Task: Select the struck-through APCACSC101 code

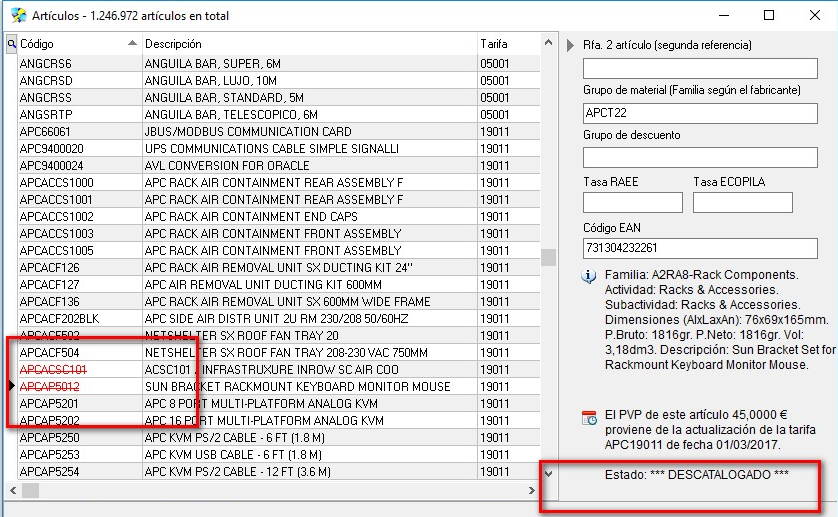Action: tap(53, 370)
